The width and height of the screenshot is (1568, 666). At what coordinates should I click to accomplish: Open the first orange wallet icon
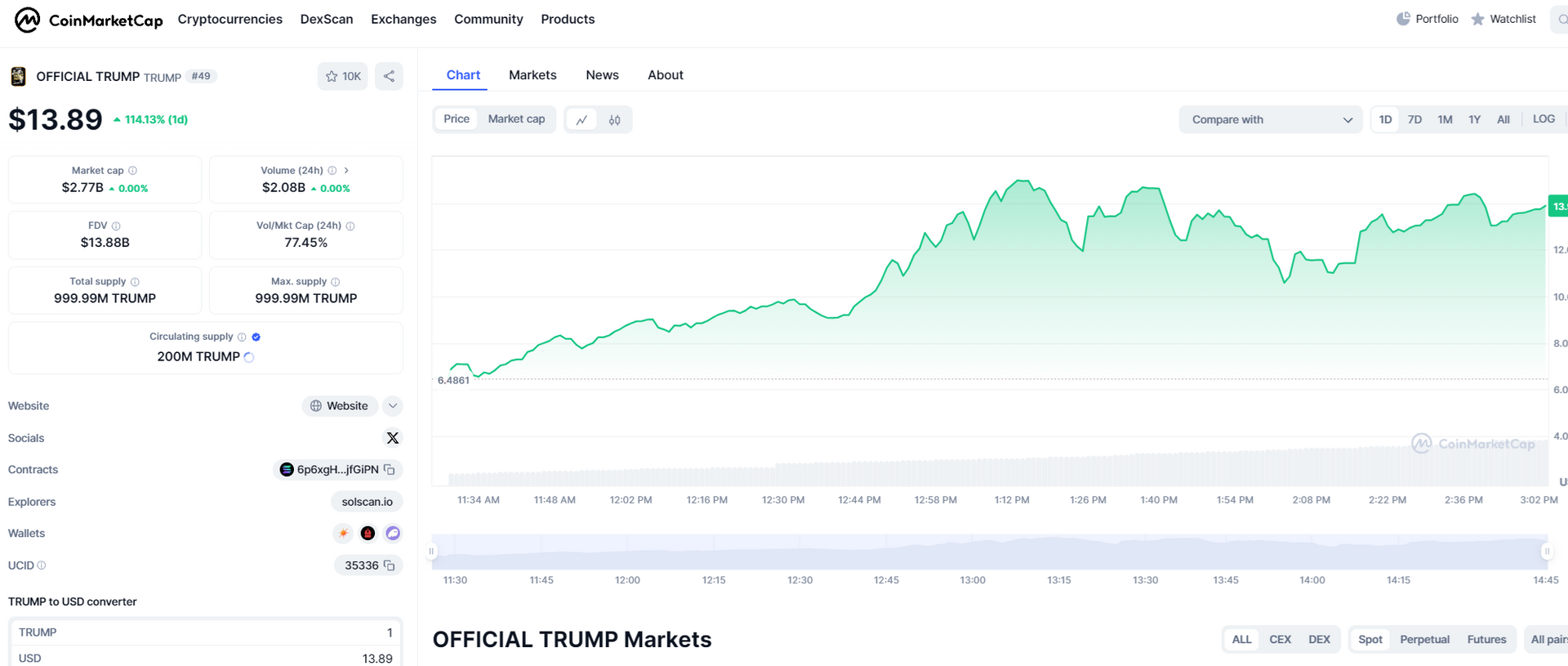(x=343, y=533)
